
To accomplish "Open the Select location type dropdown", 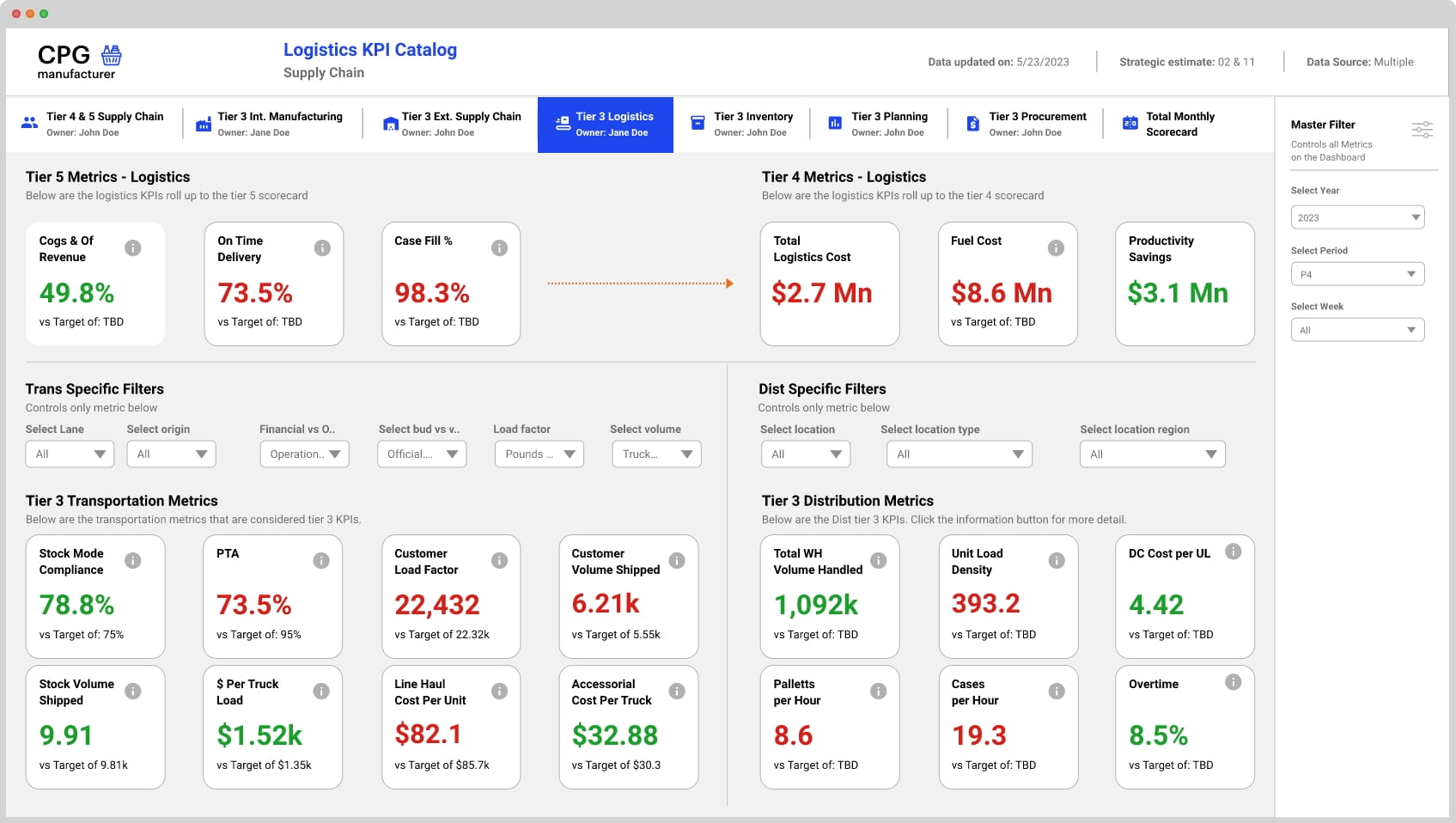I will pyautogui.click(x=959, y=454).
